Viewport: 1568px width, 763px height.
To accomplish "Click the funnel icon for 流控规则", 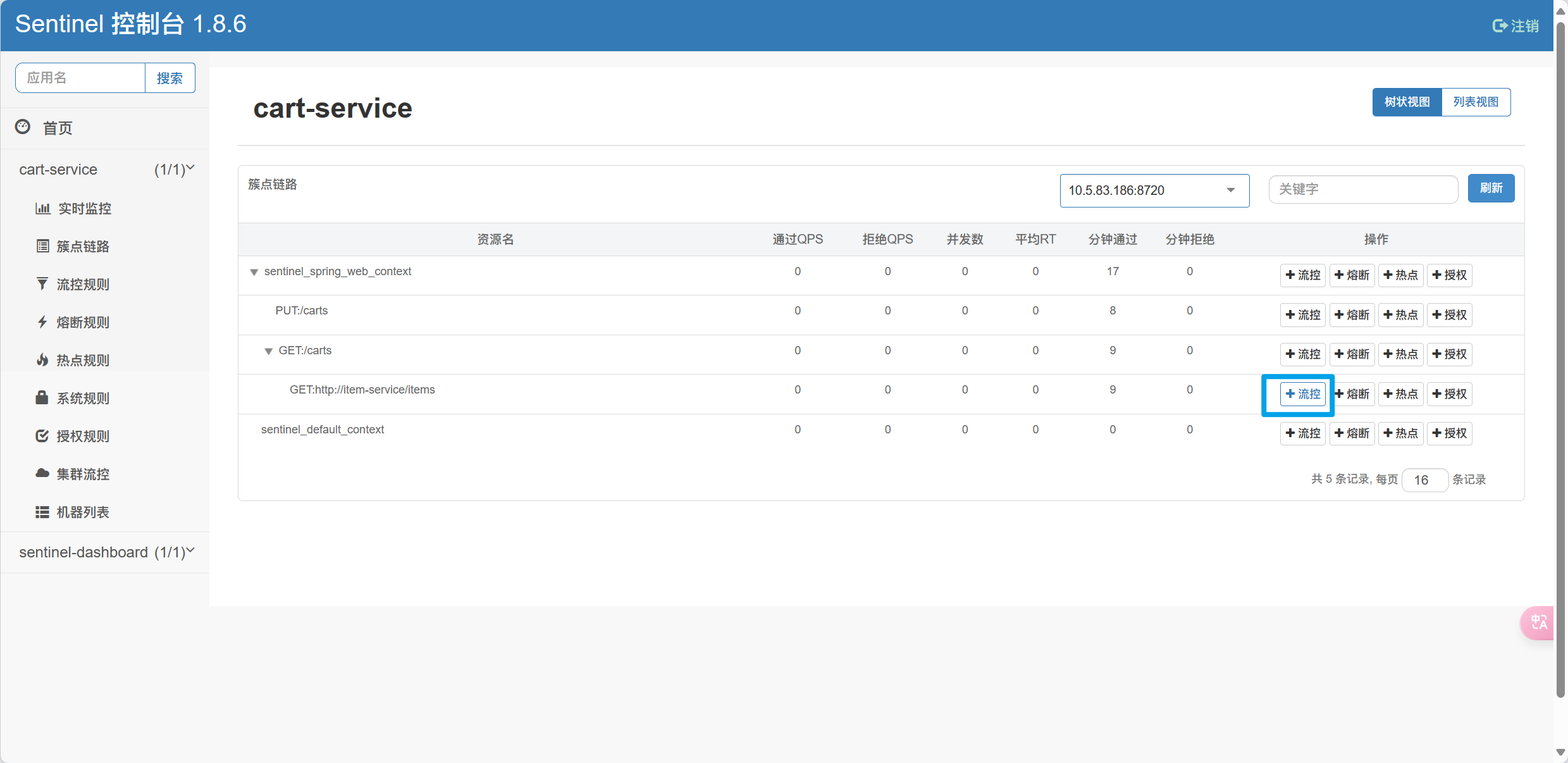I will [42, 284].
